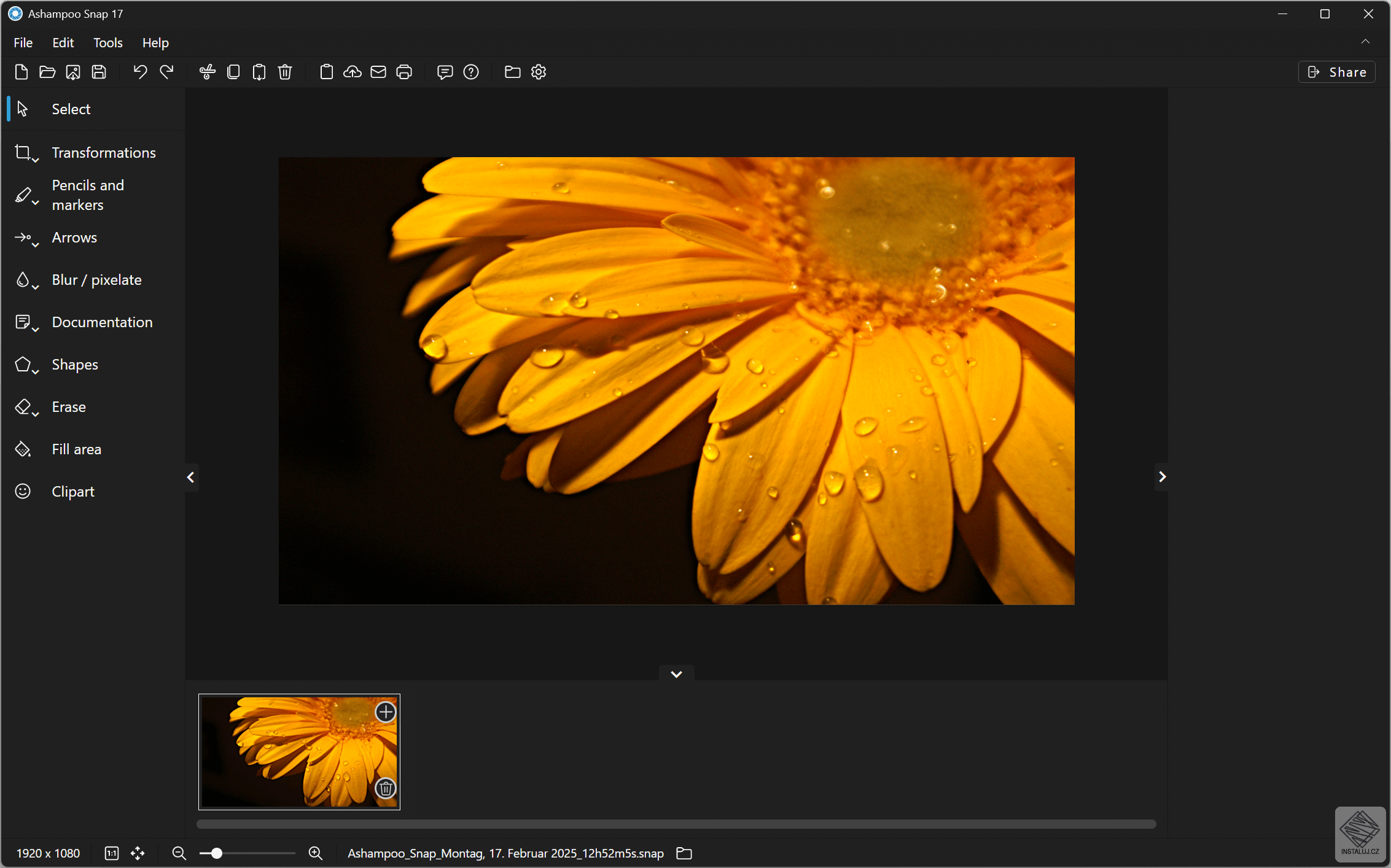Viewport: 1391px width, 868px height.
Task: Click the Share button
Action: 1337,72
